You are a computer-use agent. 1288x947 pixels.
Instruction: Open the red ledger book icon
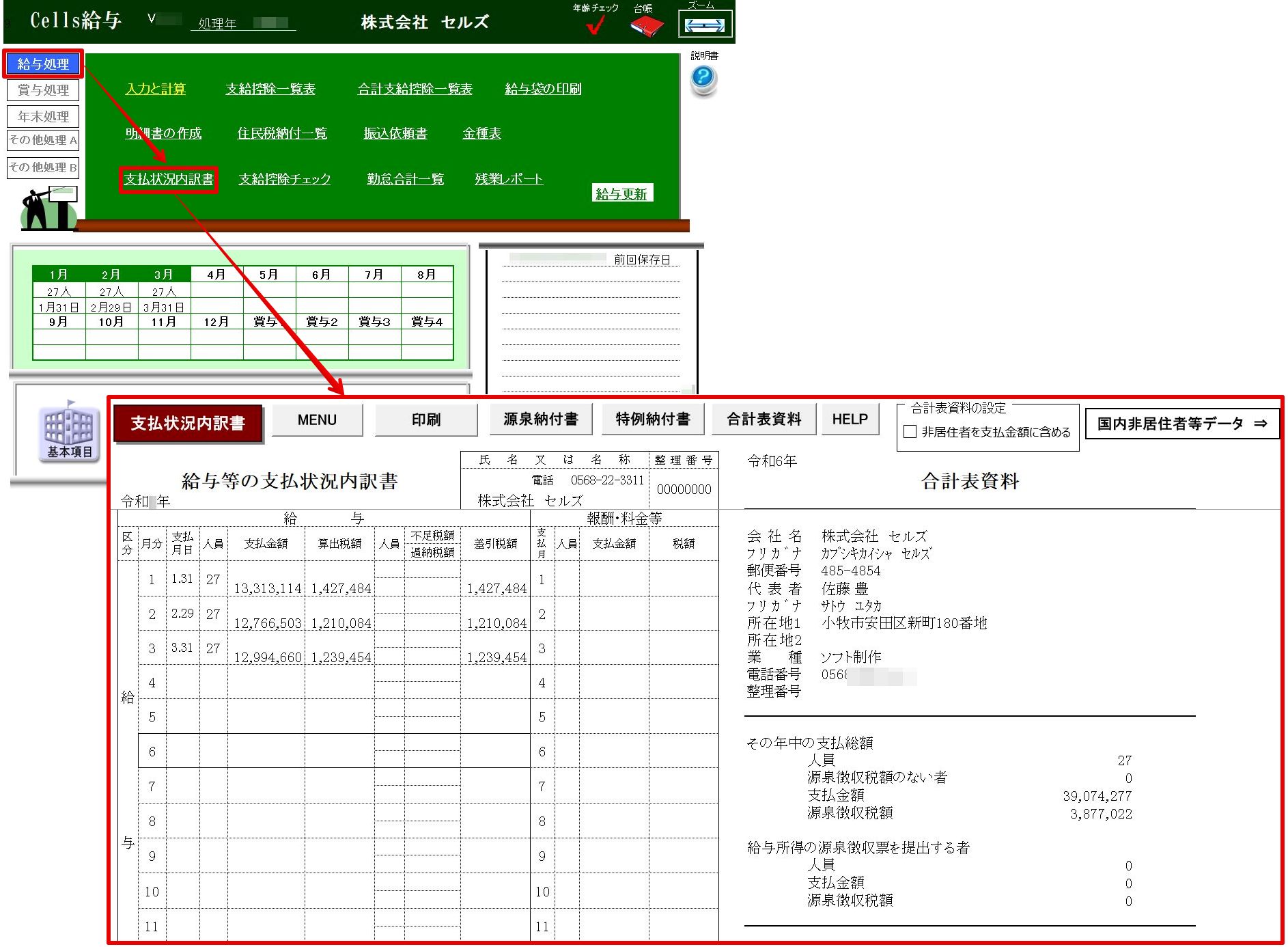(645, 26)
